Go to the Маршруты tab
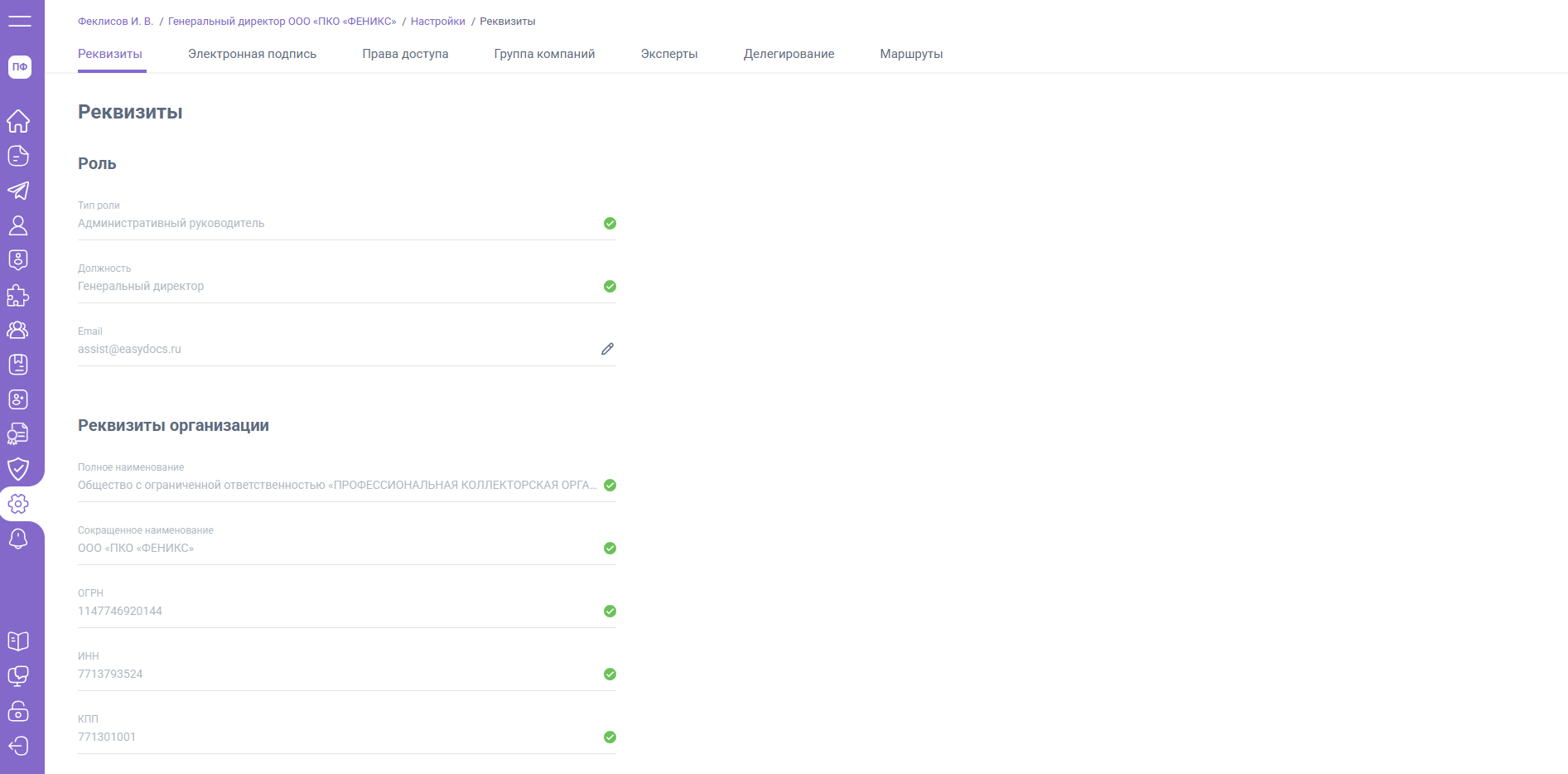The width and height of the screenshot is (1568, 774). pos(911,54)
